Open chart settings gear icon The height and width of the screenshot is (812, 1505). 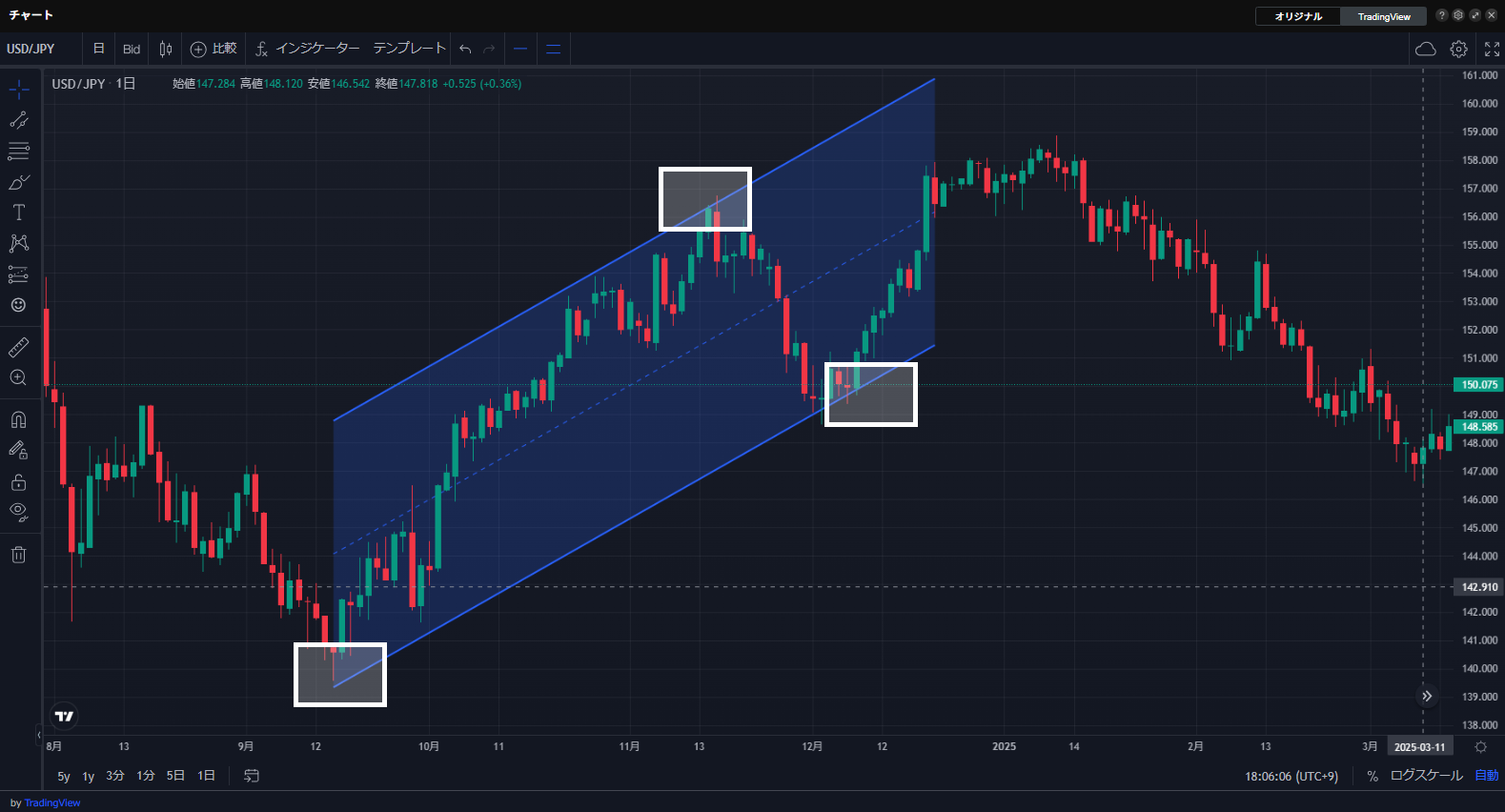[1458, 49]
